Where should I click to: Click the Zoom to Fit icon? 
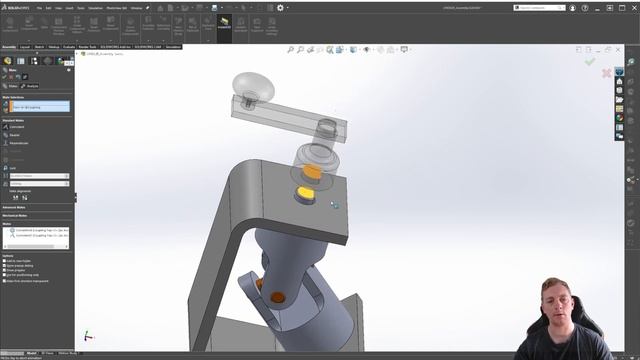[291, 50]
